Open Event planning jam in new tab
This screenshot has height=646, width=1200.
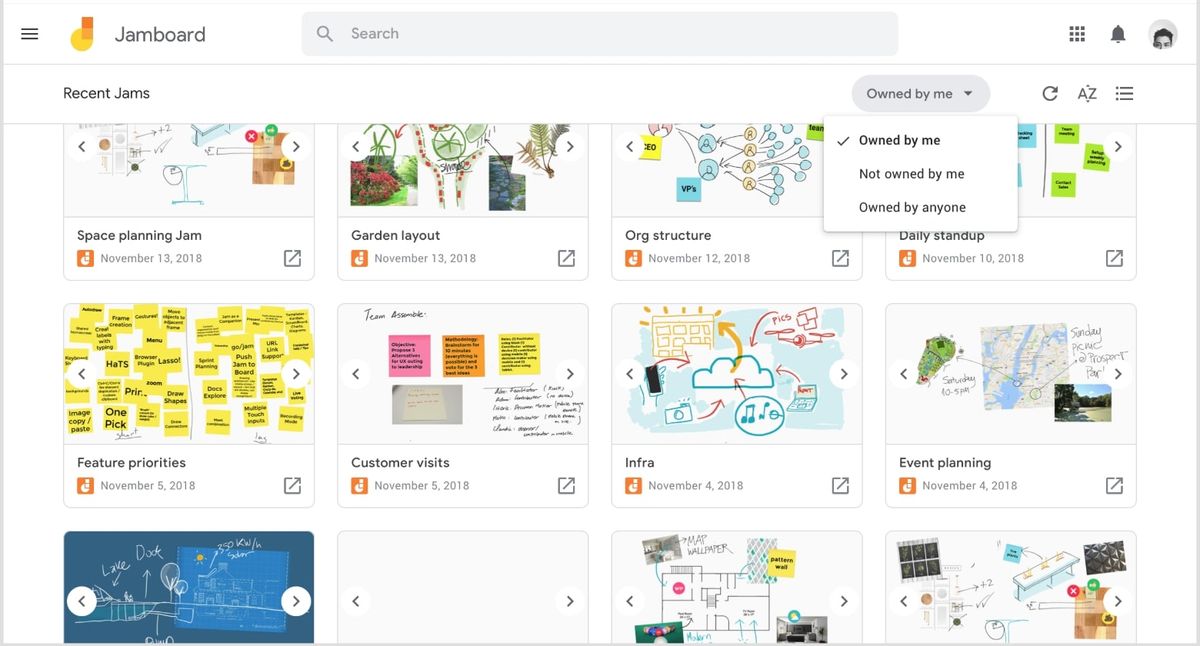coord(1114,484)
